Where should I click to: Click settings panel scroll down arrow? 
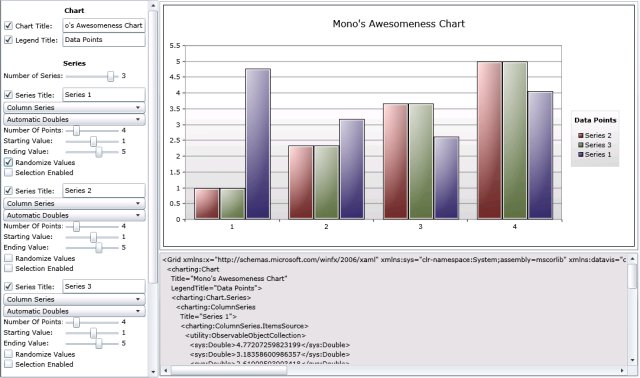coord(153,372)
